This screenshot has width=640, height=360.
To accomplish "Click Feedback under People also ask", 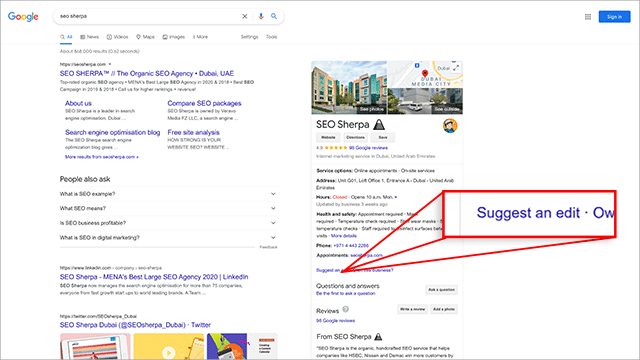I will pos(268,247).
